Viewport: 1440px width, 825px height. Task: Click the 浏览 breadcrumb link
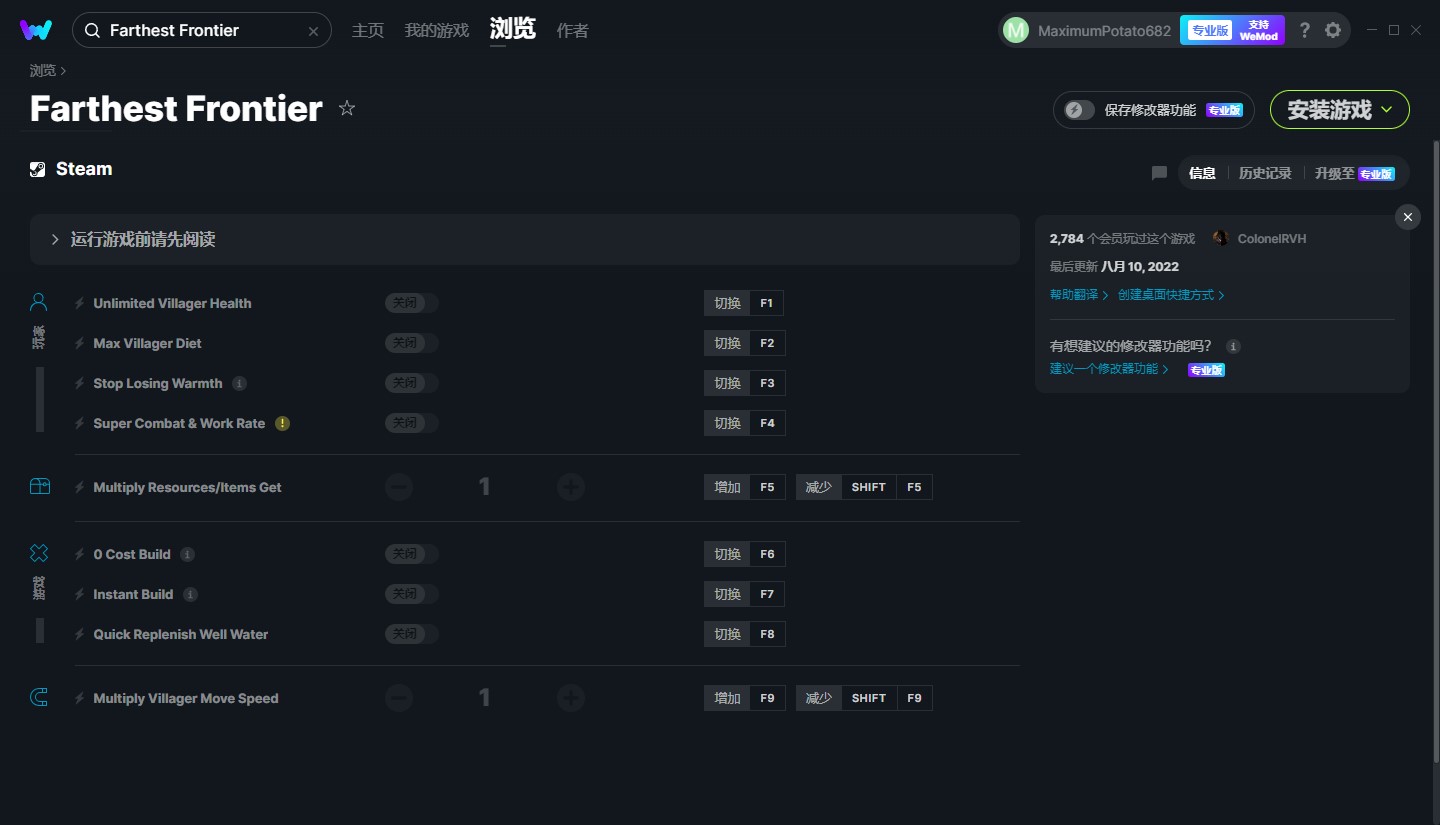point(43,70)
